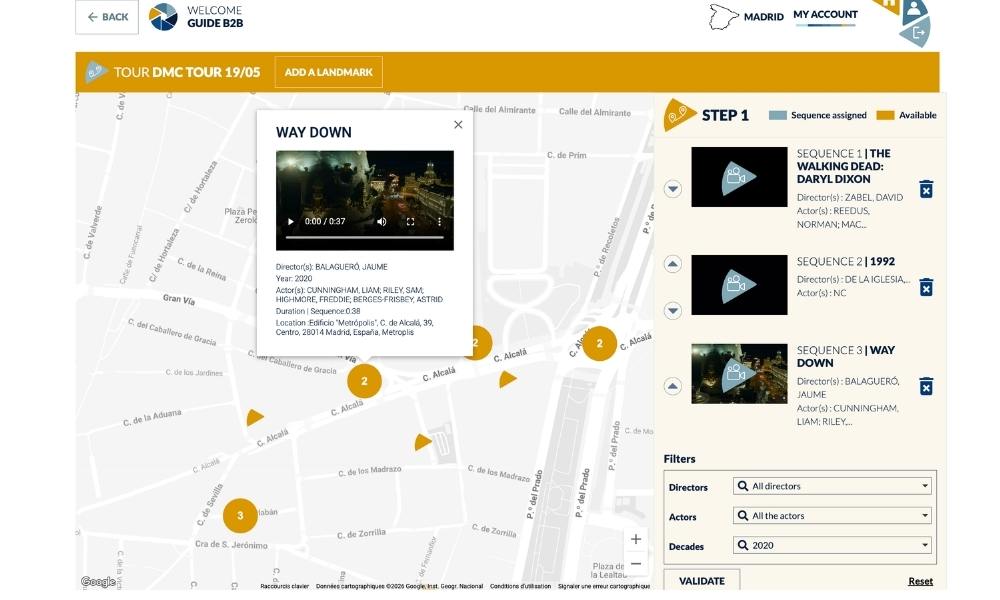Delete Sequence 1 with trash icon
The height and width of the screenshot is (600, 1000).
click(926, 189)
